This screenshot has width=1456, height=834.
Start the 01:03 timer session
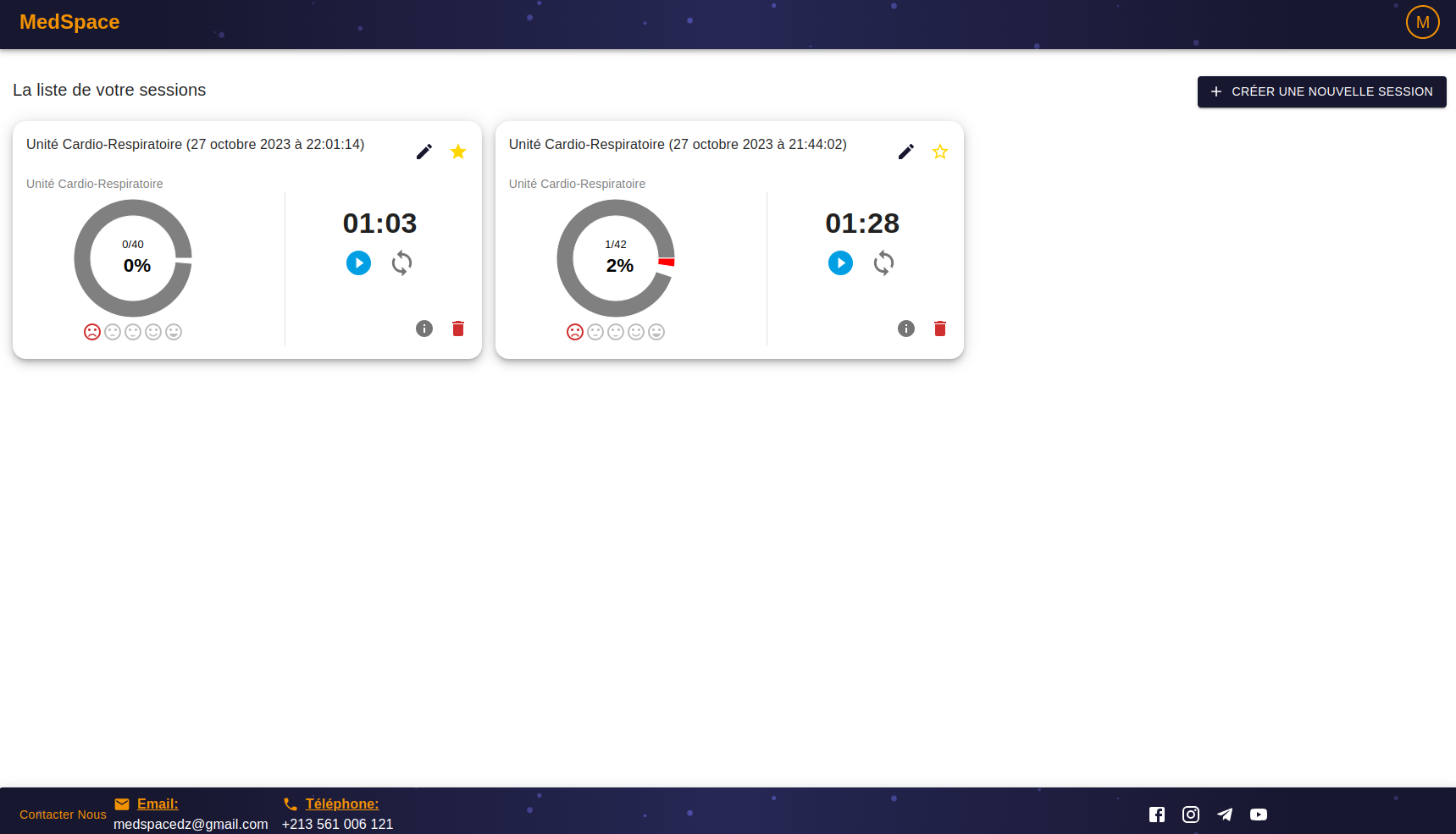coord(358,263)
